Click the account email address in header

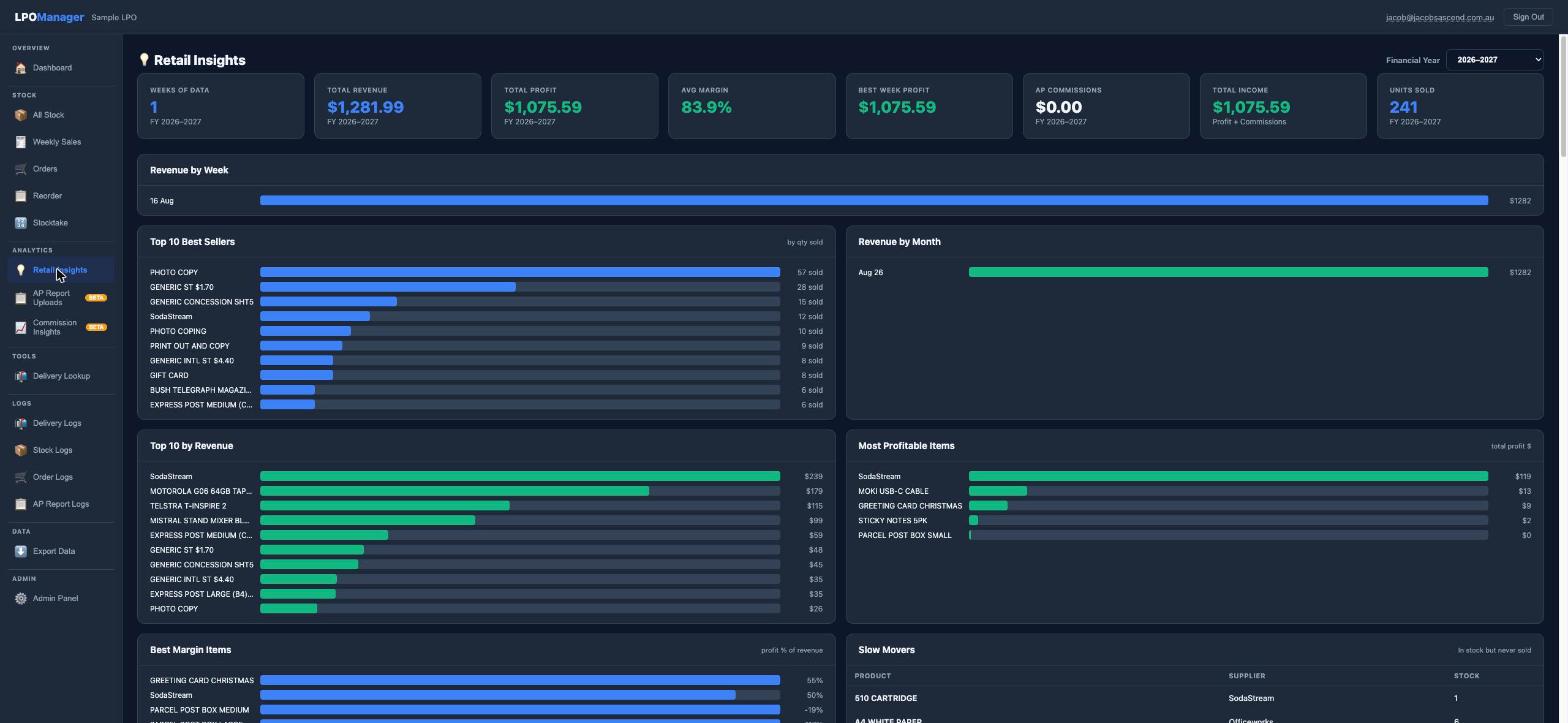point(1440,17)
